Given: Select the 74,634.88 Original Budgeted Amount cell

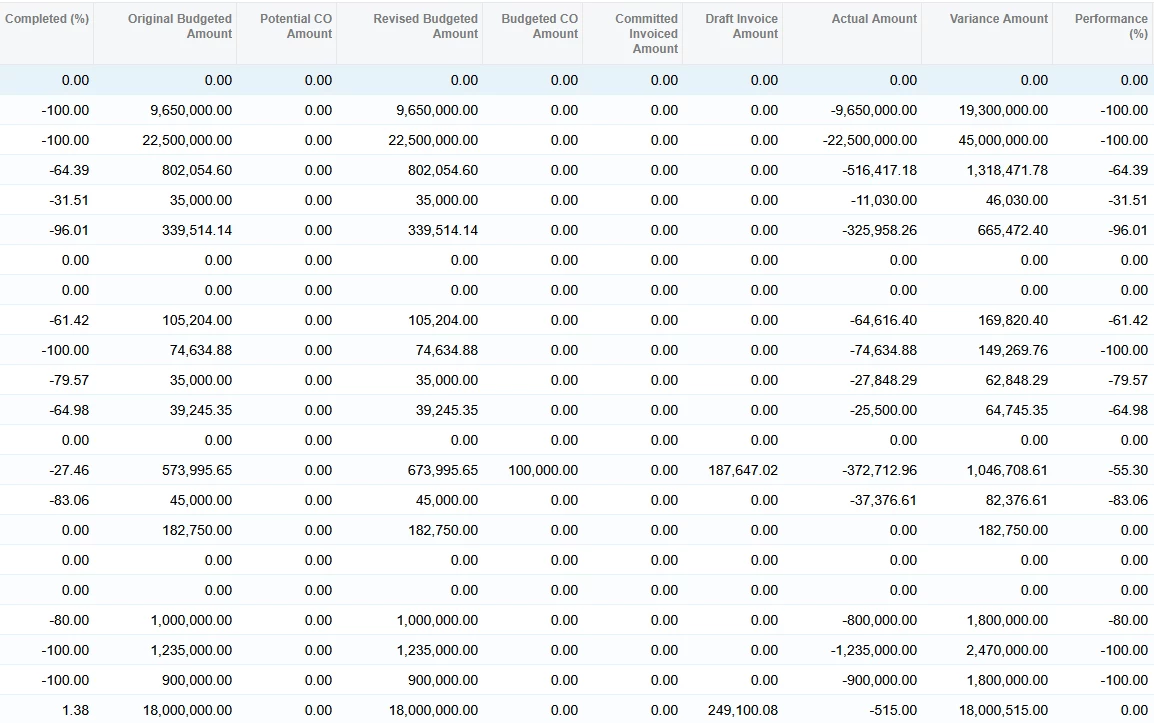Looking at the screenshot, I should (x=200, y=350).
